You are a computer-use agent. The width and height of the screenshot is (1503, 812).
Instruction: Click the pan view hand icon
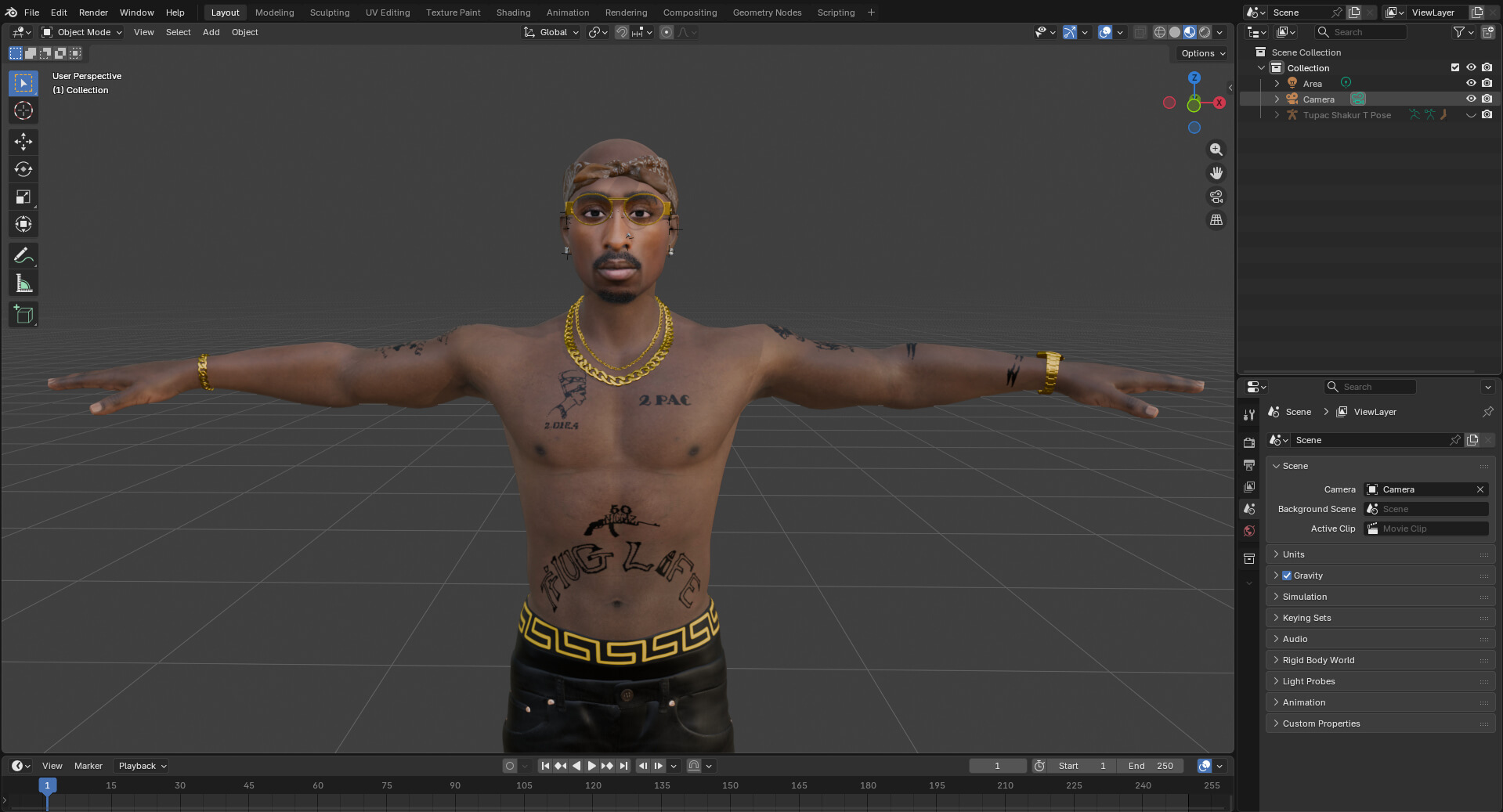1216,173
